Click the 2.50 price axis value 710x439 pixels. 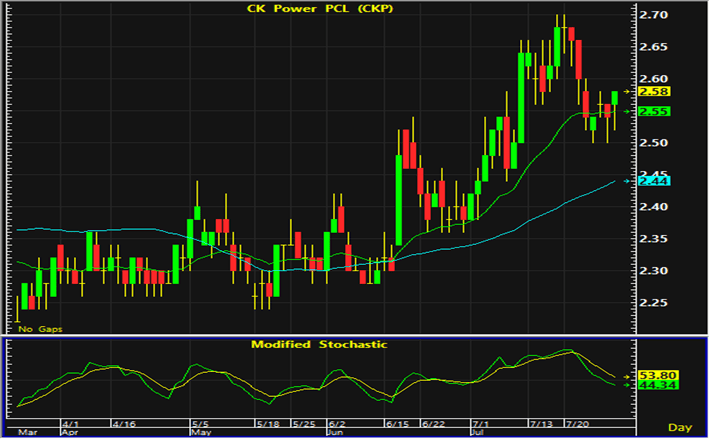point(653,143)
